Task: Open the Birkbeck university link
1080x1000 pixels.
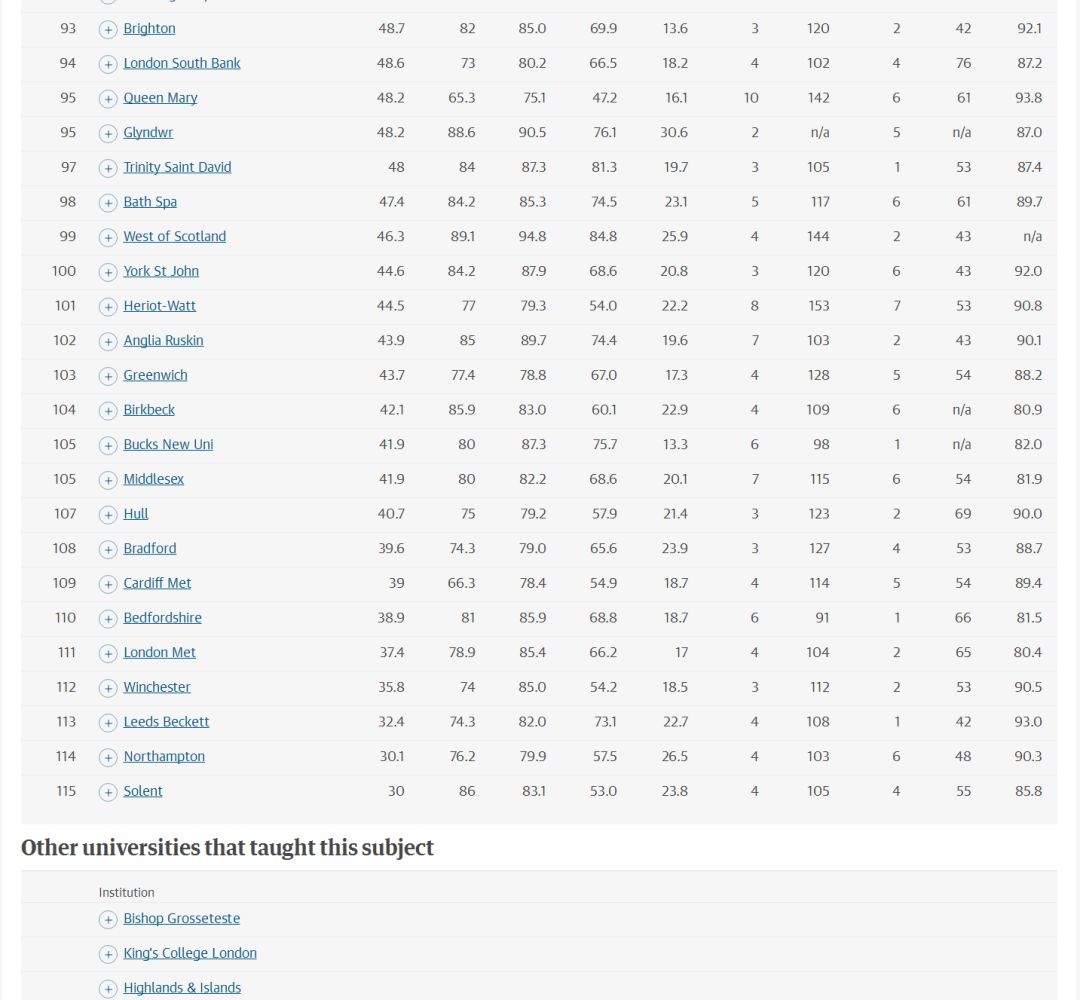Action: (149, 410)
